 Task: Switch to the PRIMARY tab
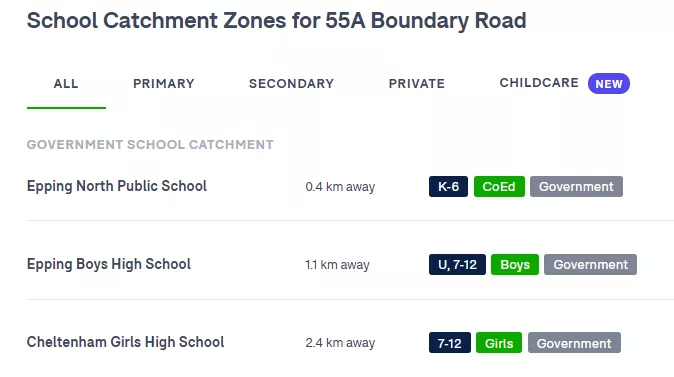point(164,83)
